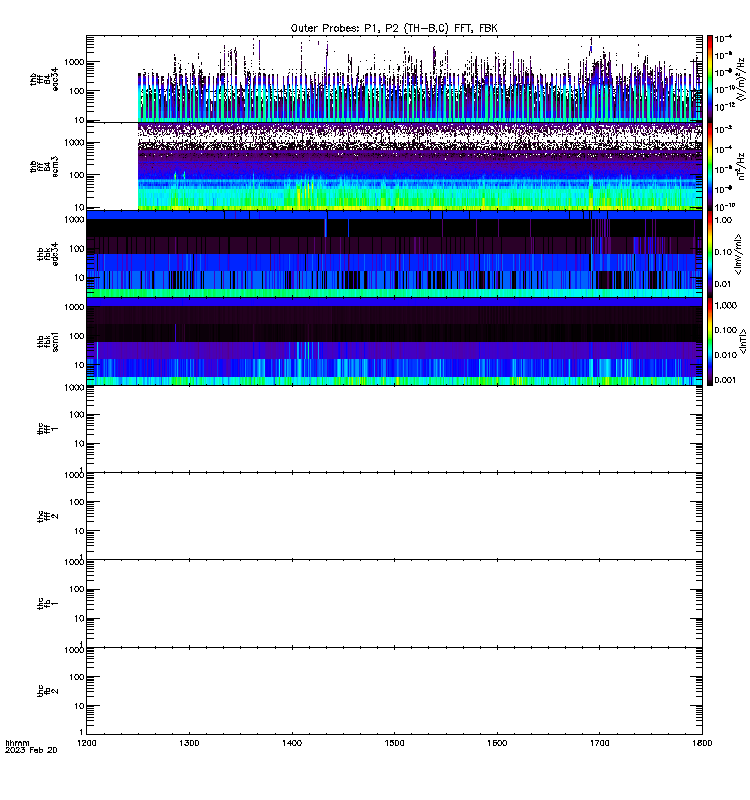Click the 100 y-axis tick of thb fbk scm1
This screenshot has width=750, height=800.
[77, 336]
